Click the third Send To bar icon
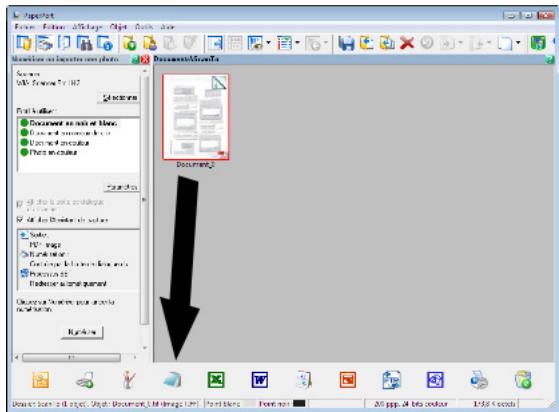This screenshot has height=412, width=559. coord(129,380)
